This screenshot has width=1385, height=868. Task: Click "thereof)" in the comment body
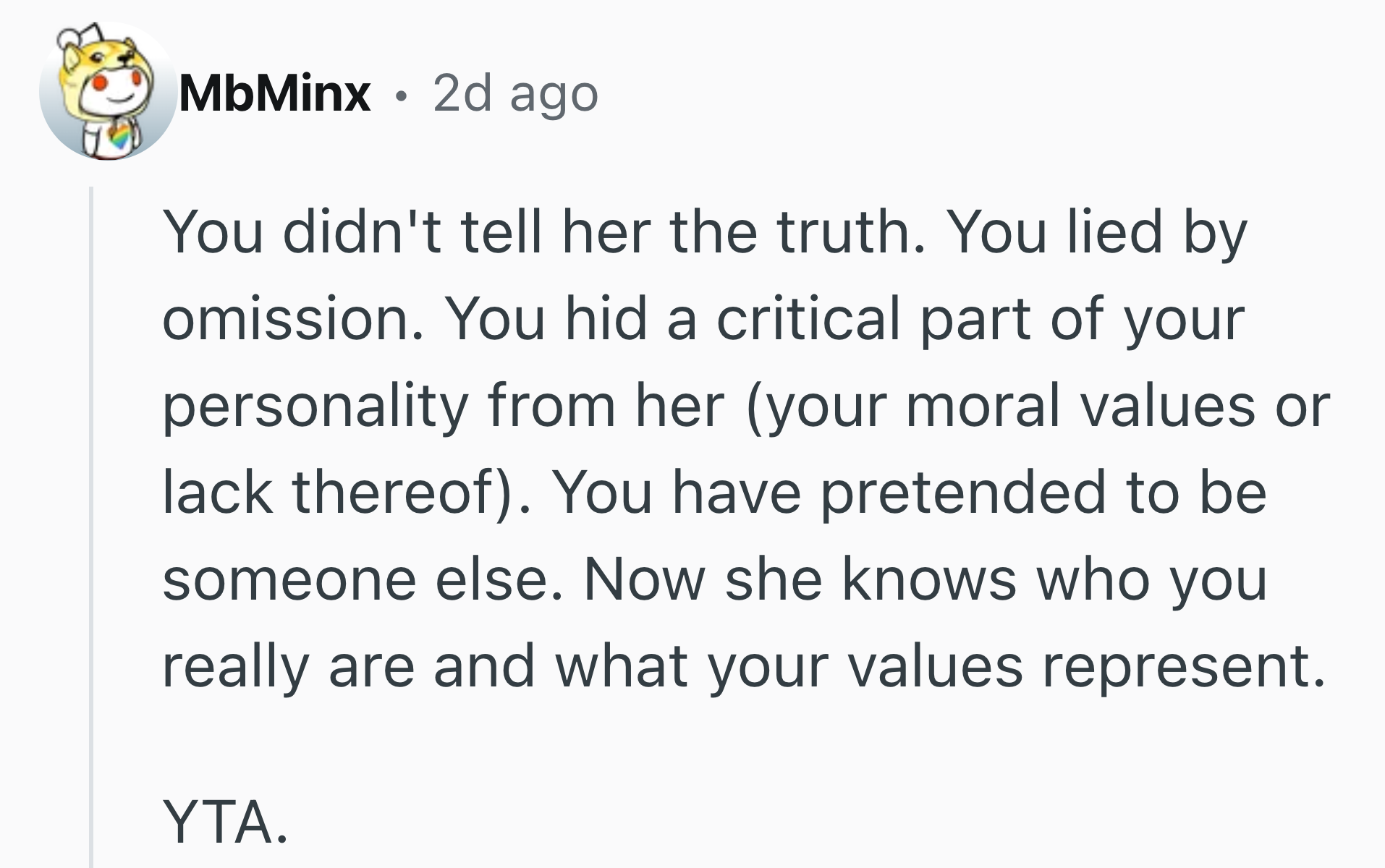[405, 493]
